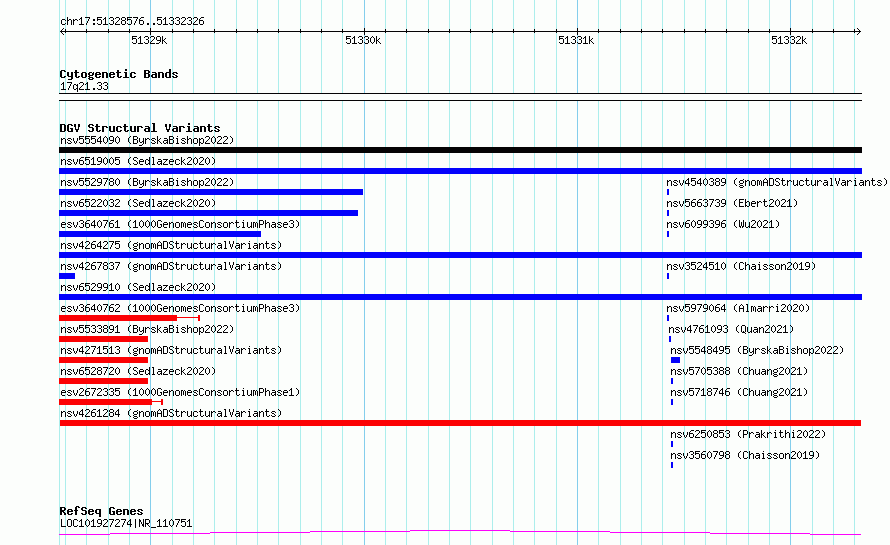The image size is (890, 545).
Task: Select long red nsv4261284 variant bar
Action: coord(460,423)
